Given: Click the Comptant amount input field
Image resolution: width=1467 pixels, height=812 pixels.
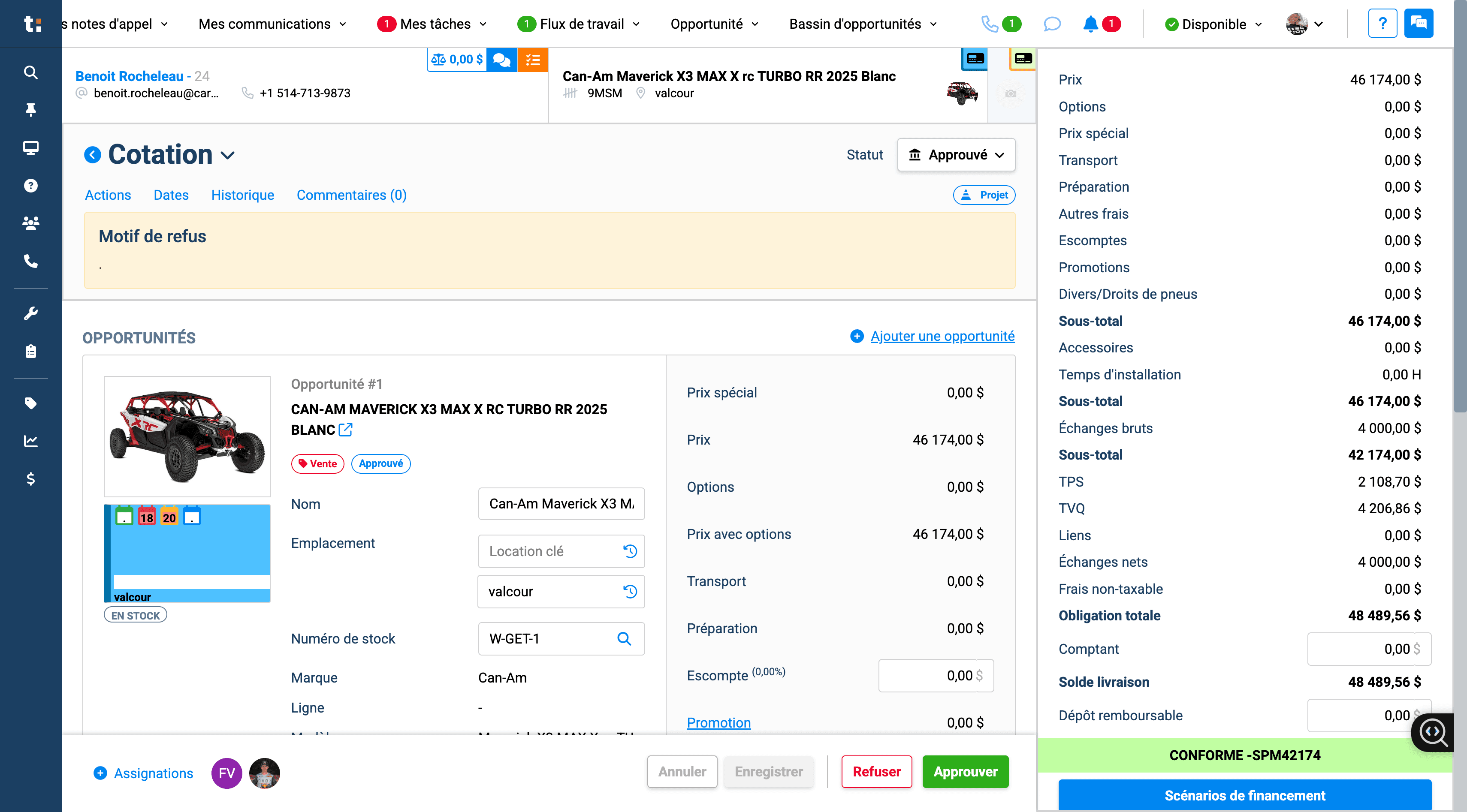Looking at the screenshot, I should [1369, 649].
